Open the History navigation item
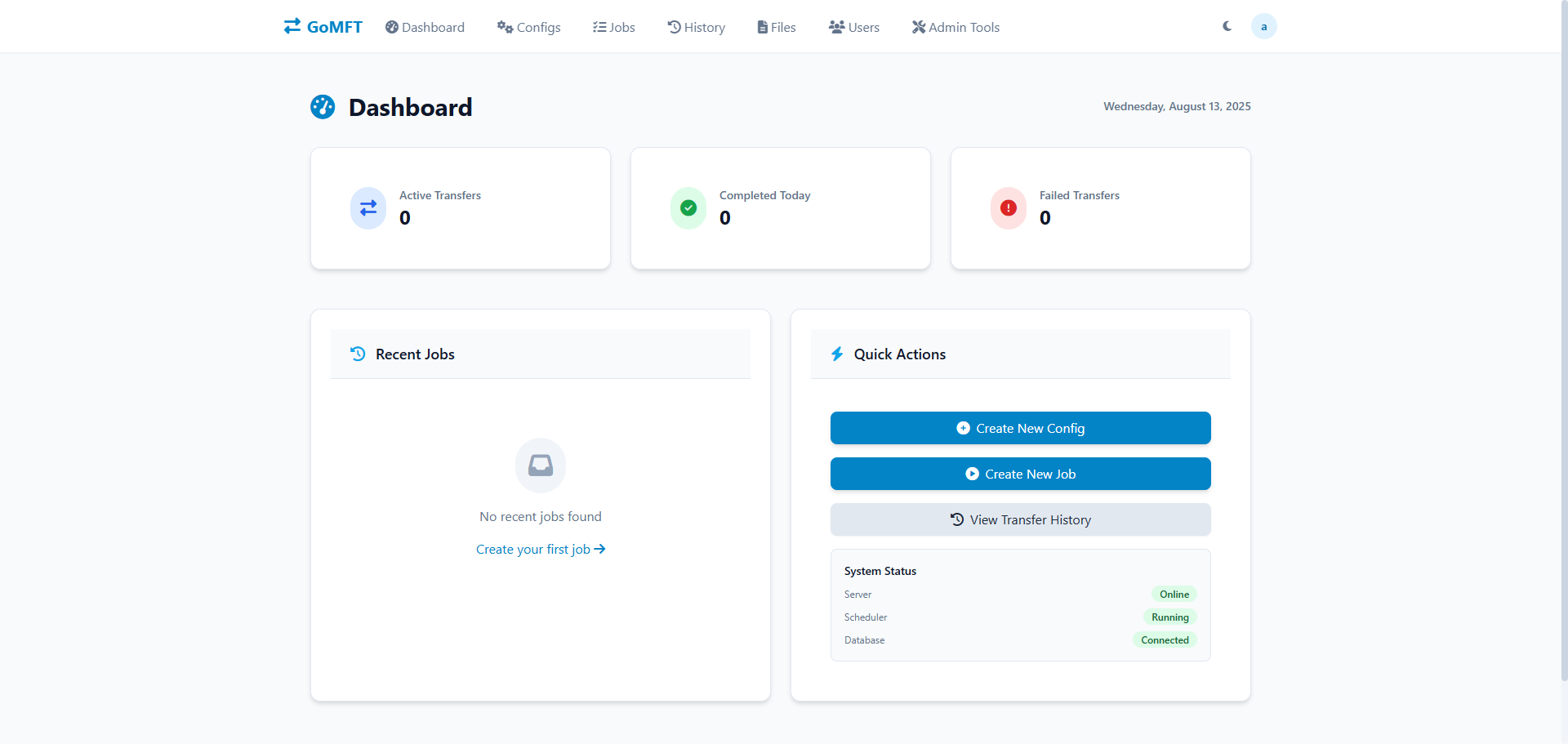This screenshot has width=1568, height=744. tap(697, 27)
